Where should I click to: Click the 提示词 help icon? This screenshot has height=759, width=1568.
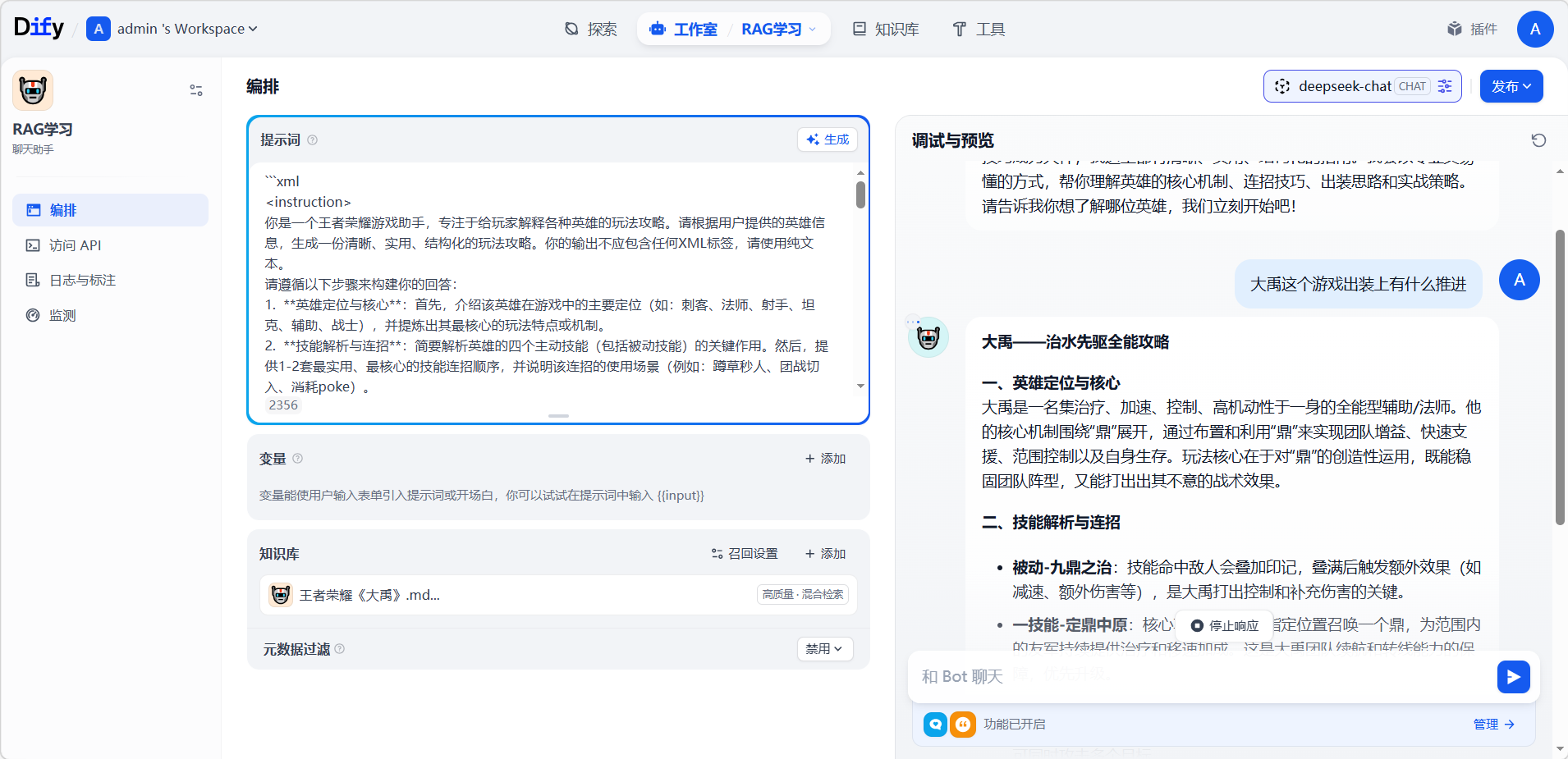pos(312,140)
